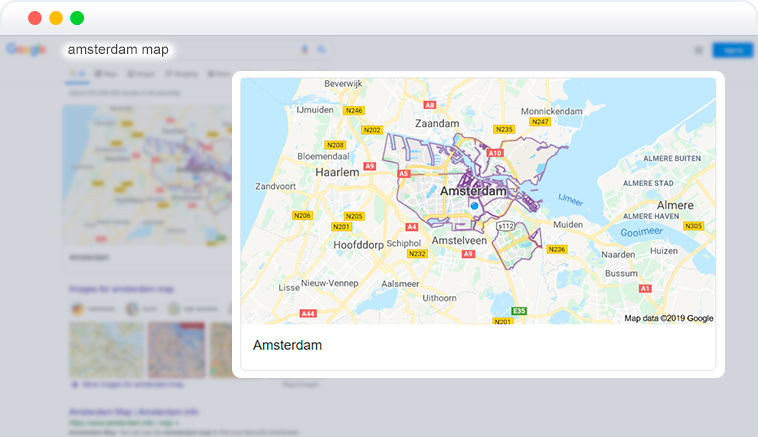Click the Uithoorn label

tap(439, 298)
